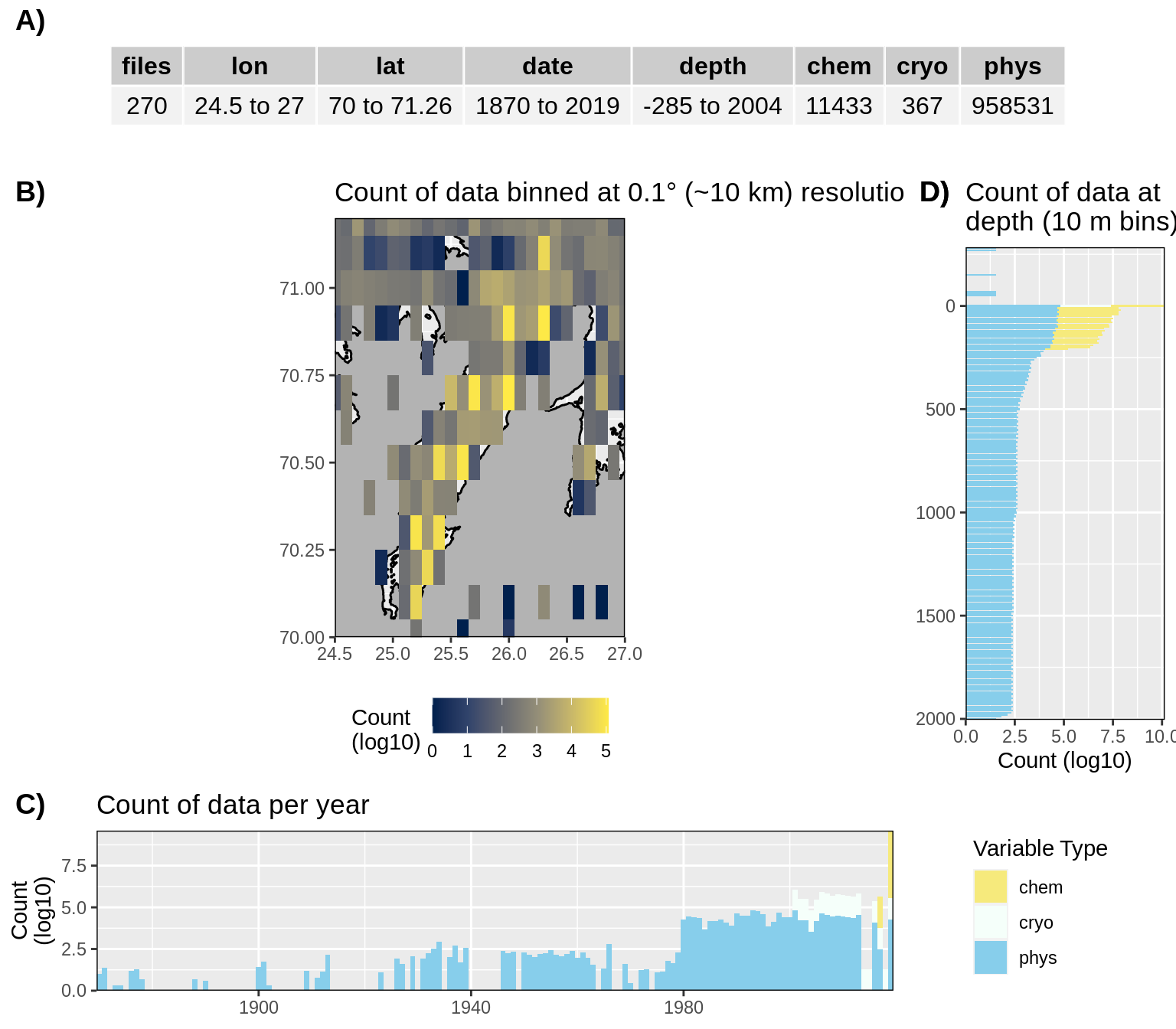Click the map y-axis label 70.00

tap(302, 638)
